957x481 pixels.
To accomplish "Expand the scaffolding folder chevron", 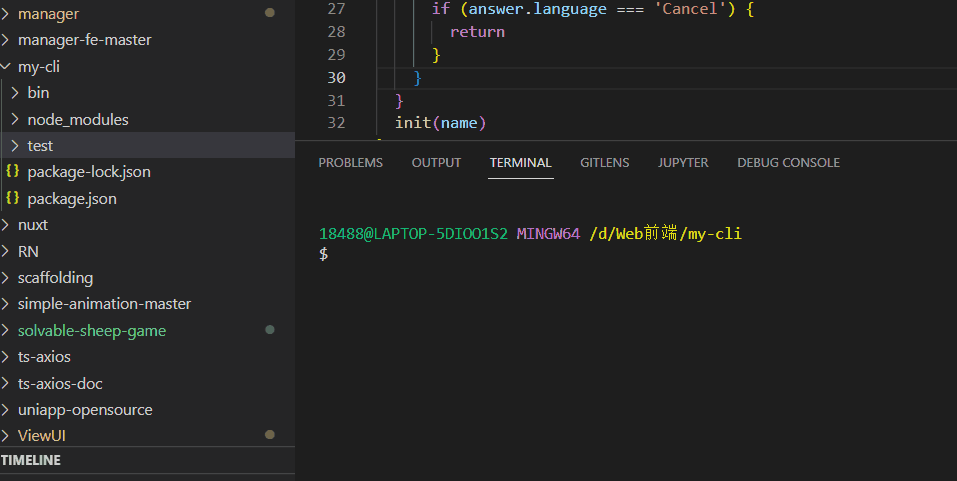I will 5,278.
